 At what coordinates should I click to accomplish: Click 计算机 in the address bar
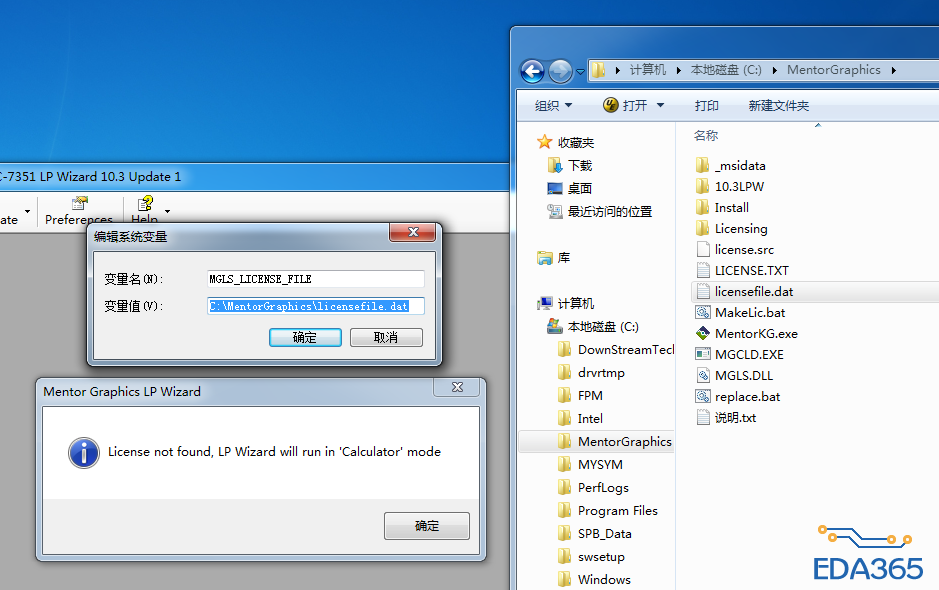[x=647, y=70]
